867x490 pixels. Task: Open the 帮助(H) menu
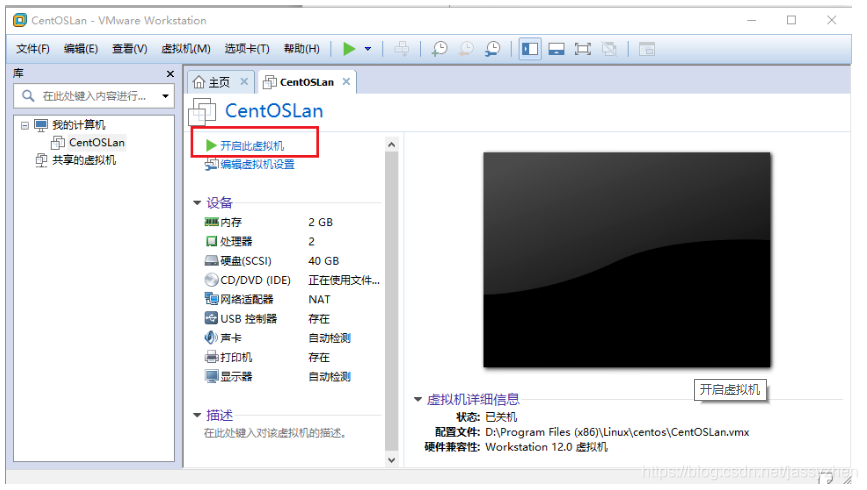tap(301, 49)
